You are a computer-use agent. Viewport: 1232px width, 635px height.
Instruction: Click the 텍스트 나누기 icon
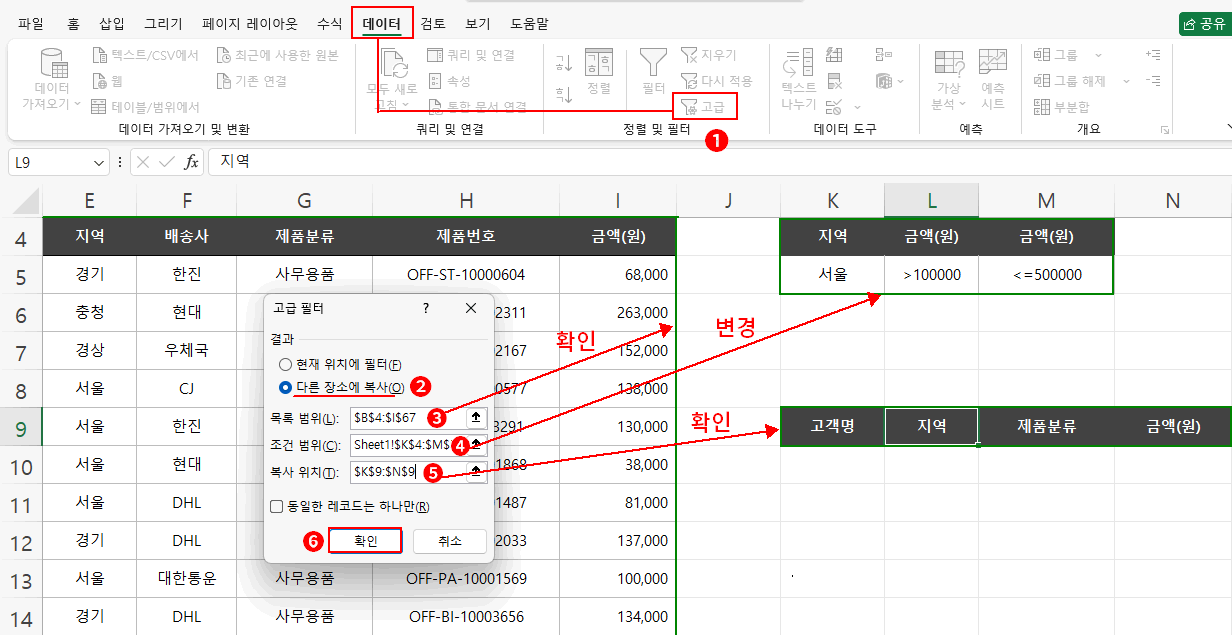(799, 63)
